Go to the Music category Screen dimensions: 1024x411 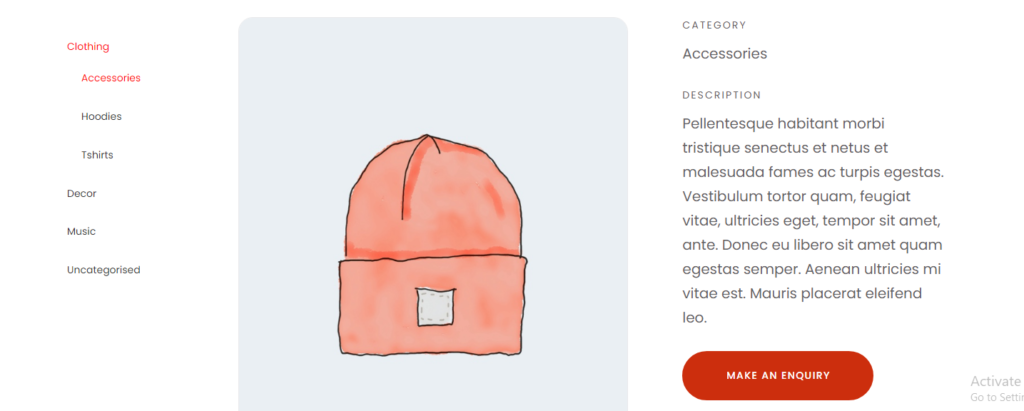pyautogui.click(x=81, y=231)
